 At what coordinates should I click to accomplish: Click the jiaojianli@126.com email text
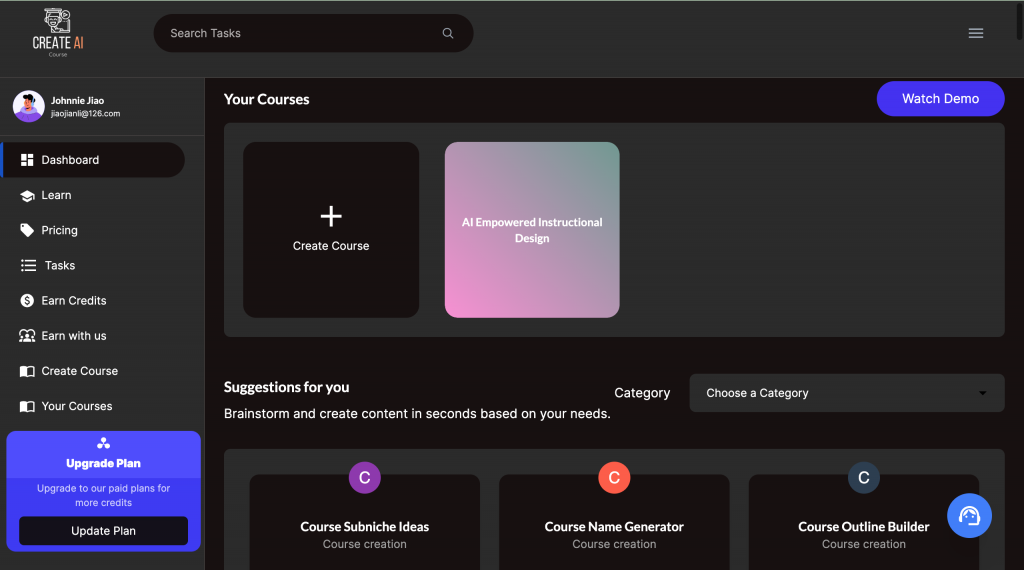86,114
